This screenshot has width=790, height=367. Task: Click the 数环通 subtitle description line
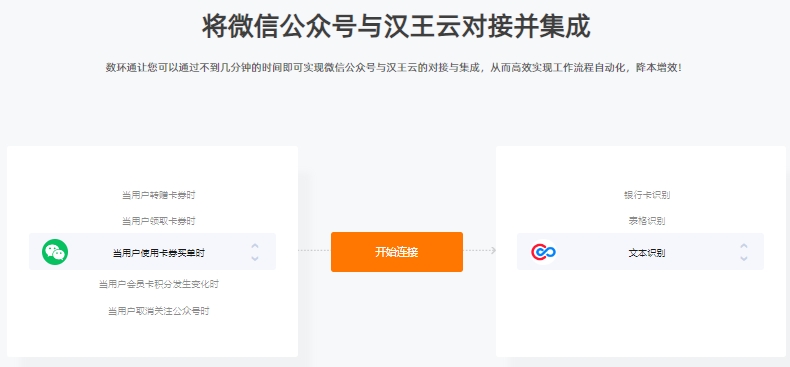point(393,68)
